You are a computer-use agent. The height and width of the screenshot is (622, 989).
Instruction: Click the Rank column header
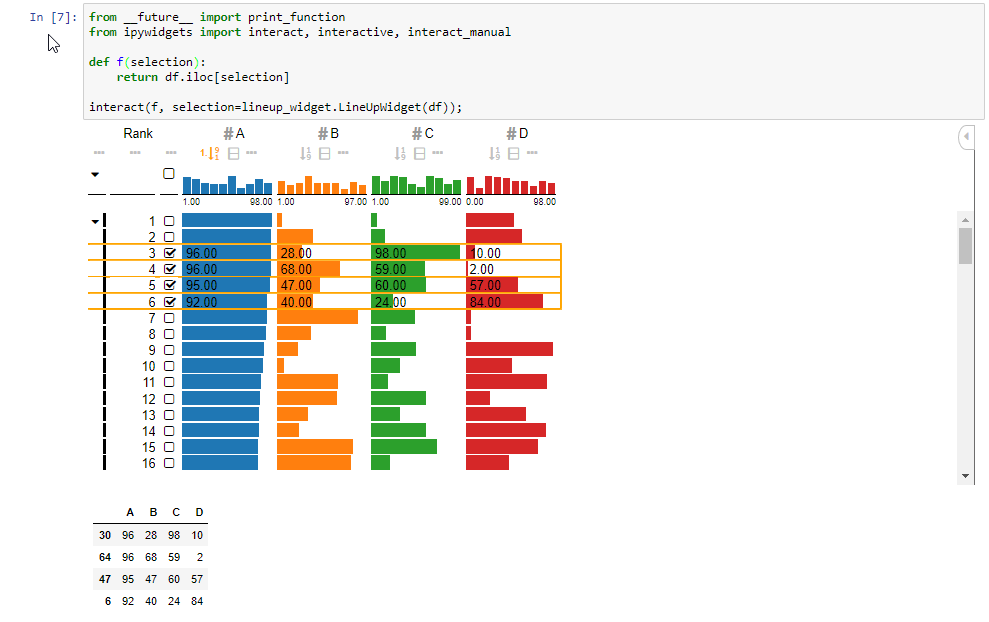pyautogui.click(x=138, y=134)
